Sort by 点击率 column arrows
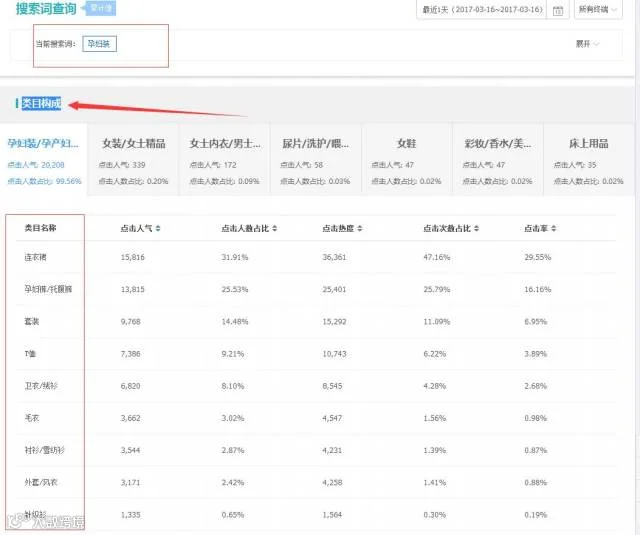The height and width of the screenshot is (535, 640). coord(553,229)
